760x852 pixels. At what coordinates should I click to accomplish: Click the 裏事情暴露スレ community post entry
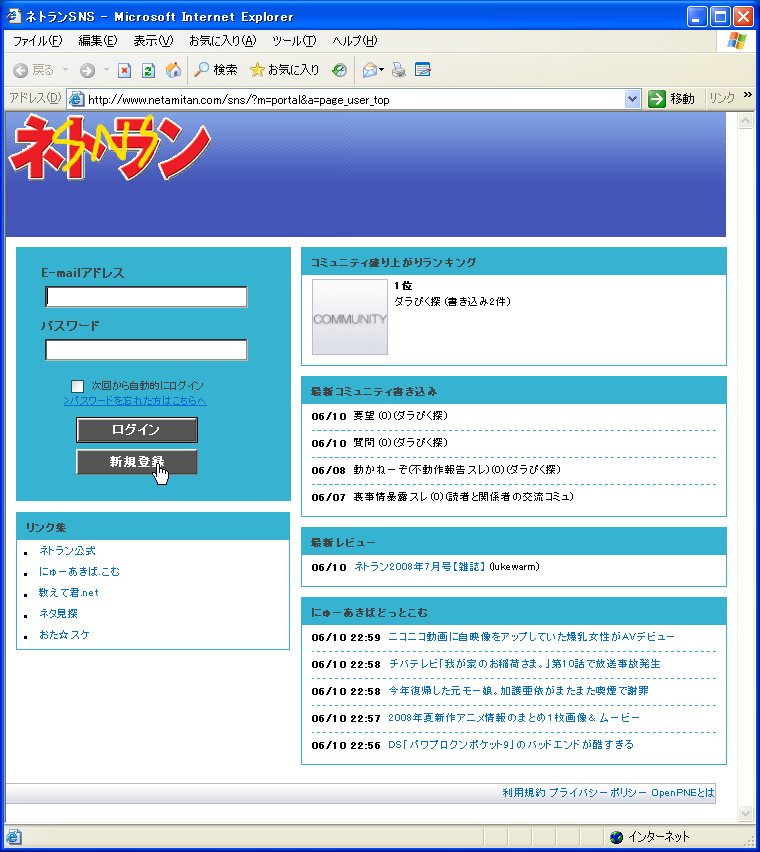click(463, 497)
